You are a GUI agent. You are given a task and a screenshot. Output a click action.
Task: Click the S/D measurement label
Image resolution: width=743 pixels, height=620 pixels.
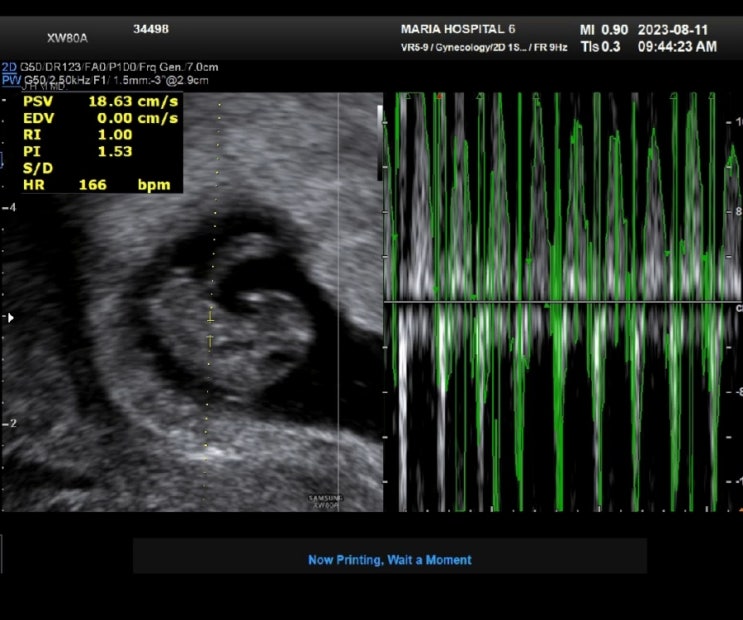38,168
